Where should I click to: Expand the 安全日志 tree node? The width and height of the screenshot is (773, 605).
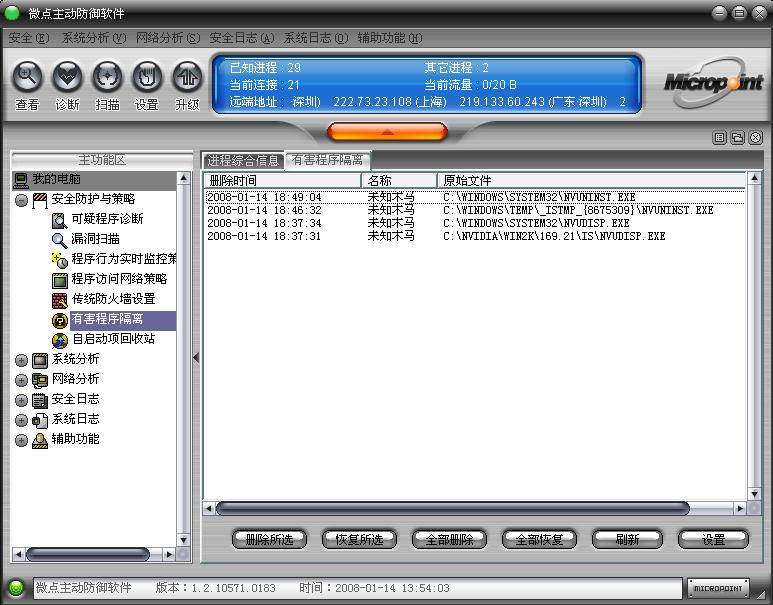(x=21, y=400)
